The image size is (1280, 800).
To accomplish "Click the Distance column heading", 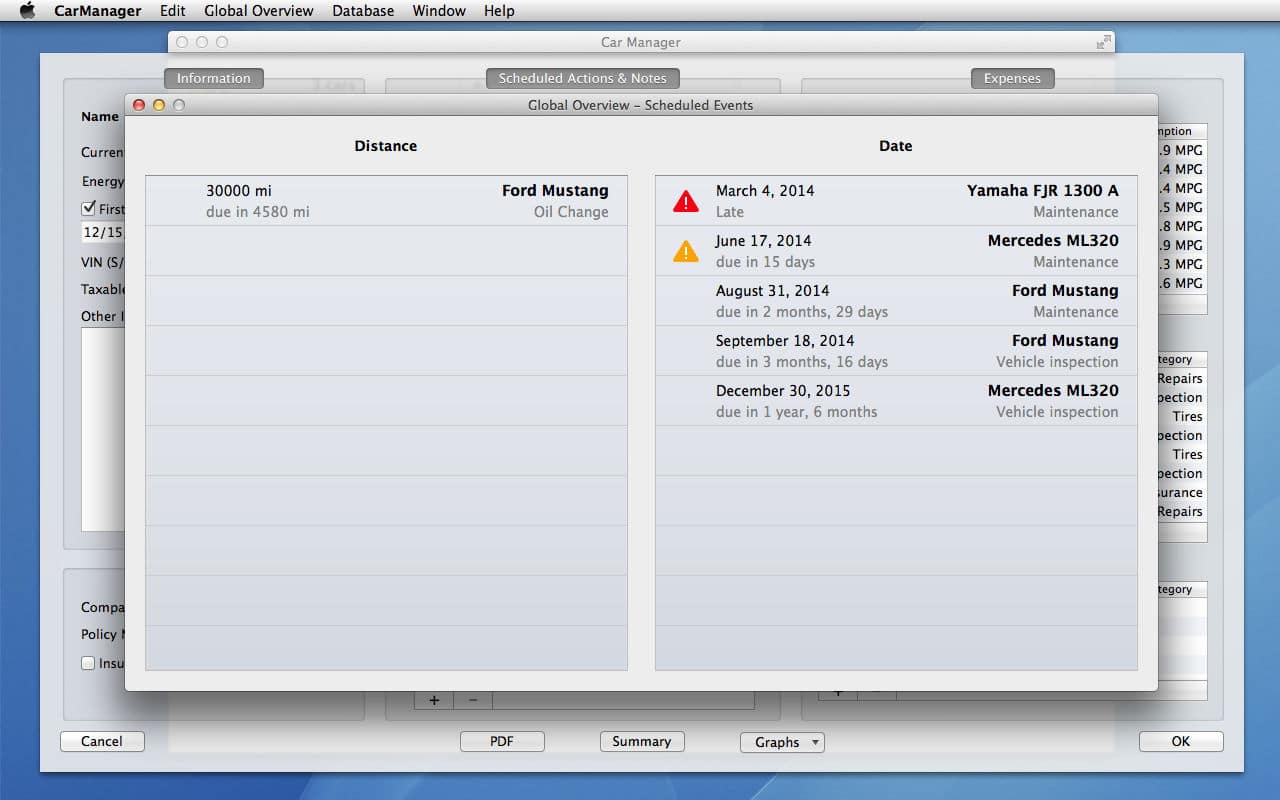I will (386, 146).
